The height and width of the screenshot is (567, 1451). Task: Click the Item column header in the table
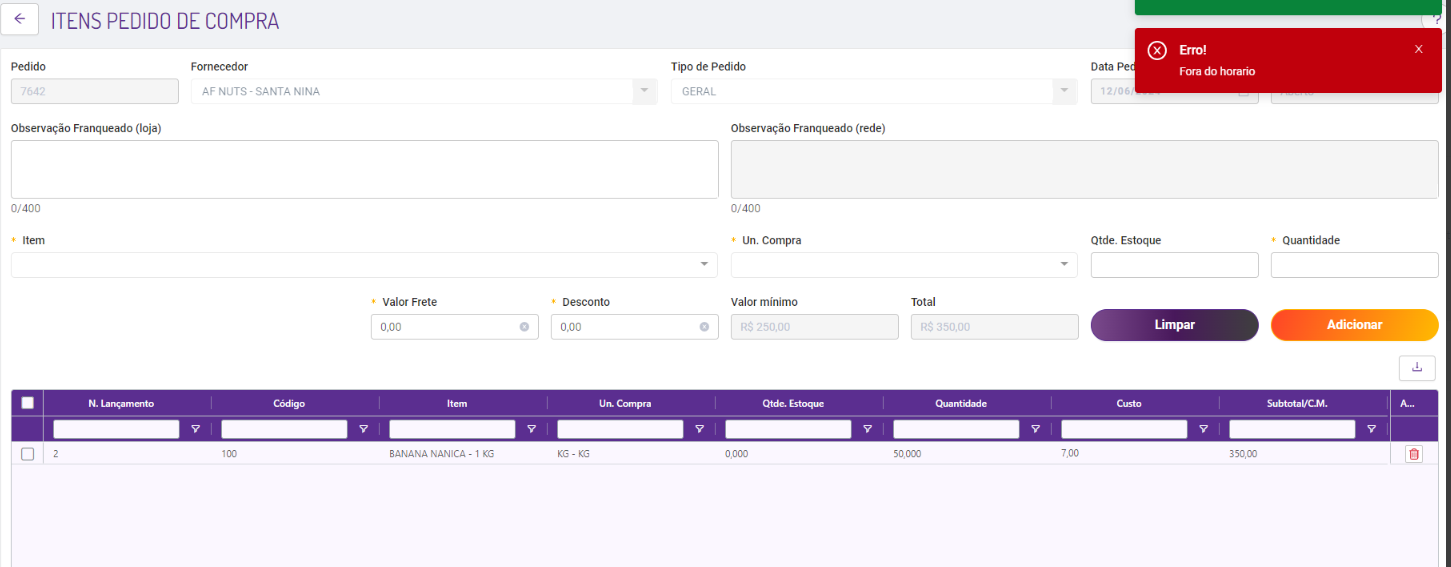457,403
